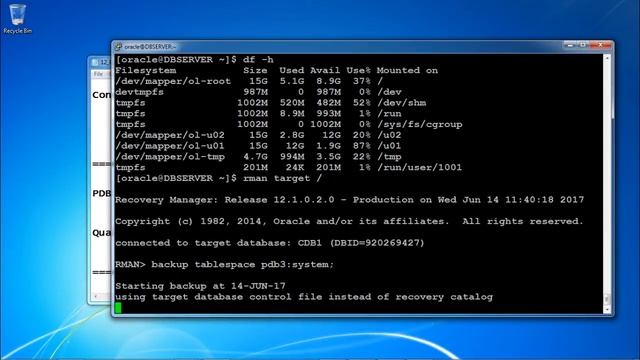Close the oracle@DBSERVER terminal window
640x360 pixels.
pyautogui.click(x=600, y=45)
